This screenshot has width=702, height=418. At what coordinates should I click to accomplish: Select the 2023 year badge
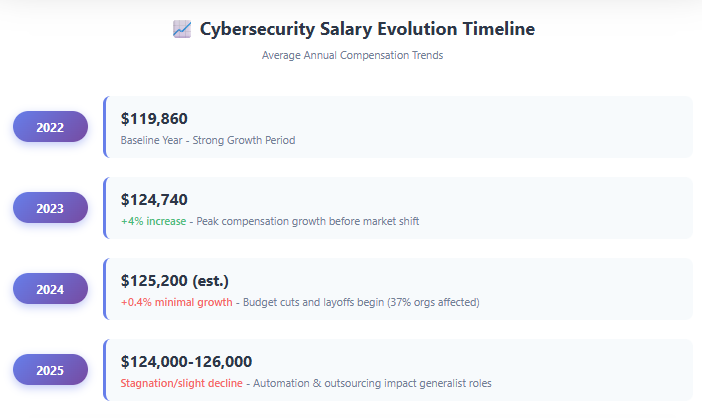[50, 208]
